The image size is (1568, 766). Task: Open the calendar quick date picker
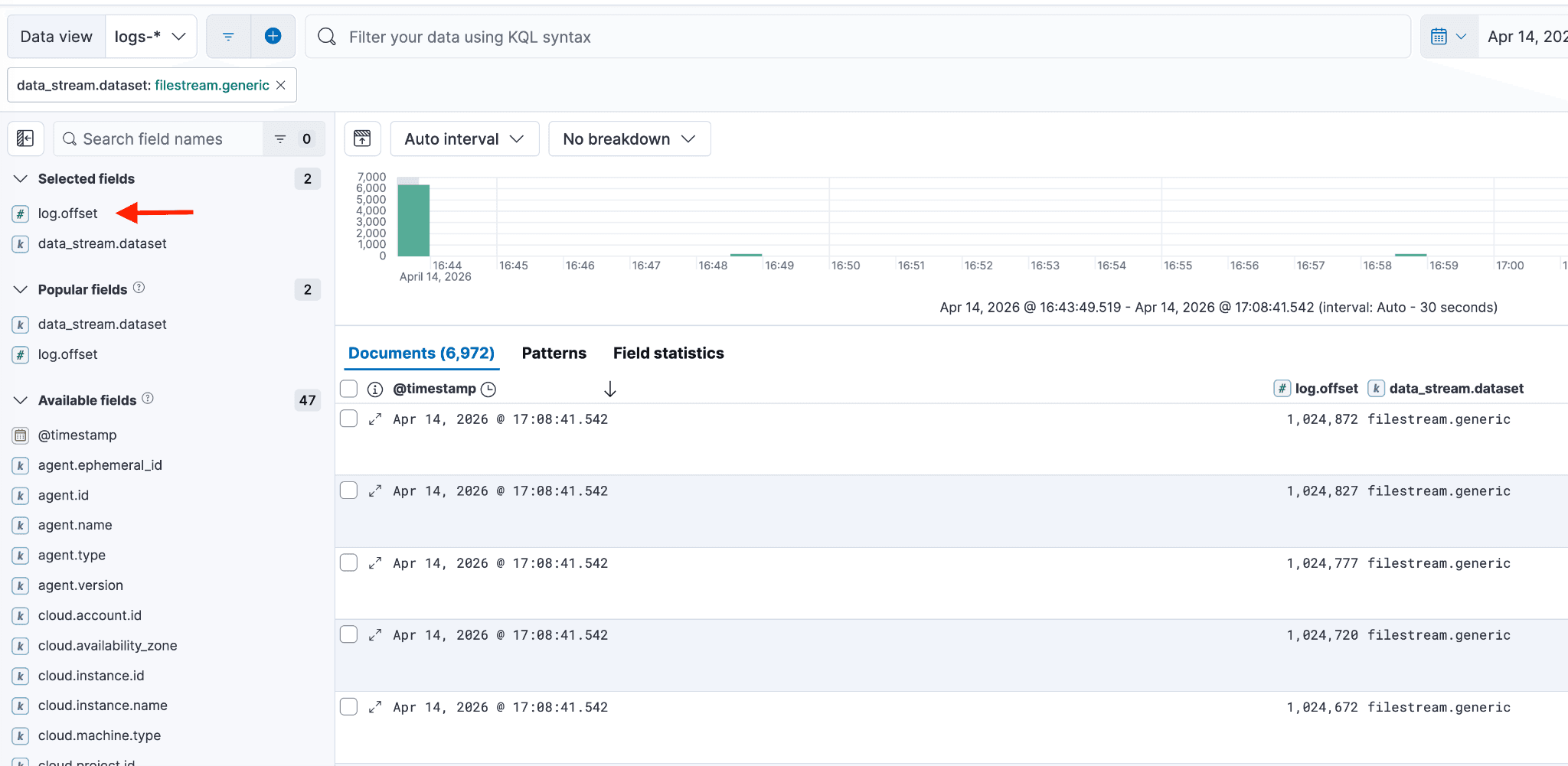pos(1448,37)
